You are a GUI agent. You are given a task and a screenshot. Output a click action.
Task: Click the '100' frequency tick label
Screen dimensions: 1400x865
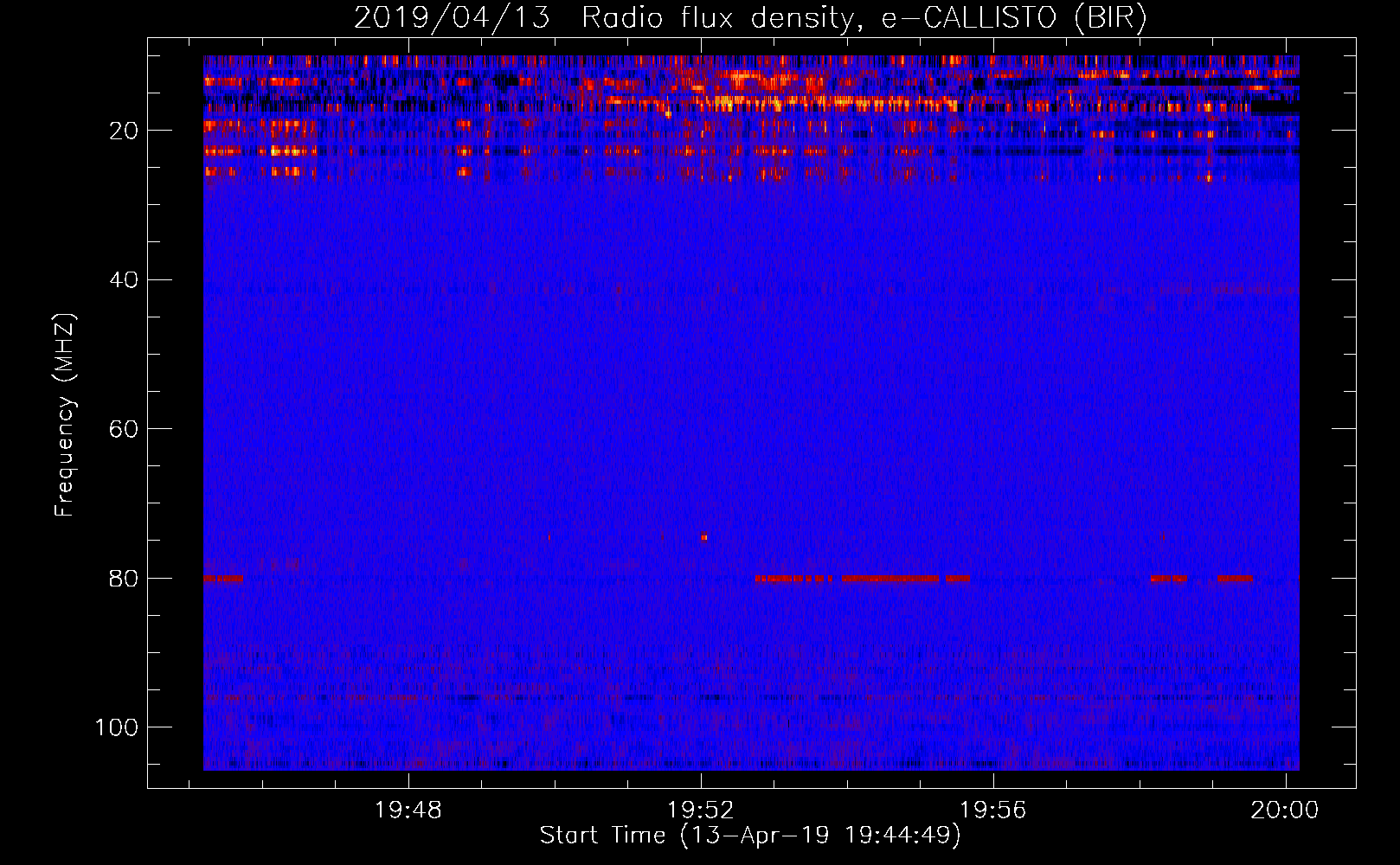(x=117, y=727)
